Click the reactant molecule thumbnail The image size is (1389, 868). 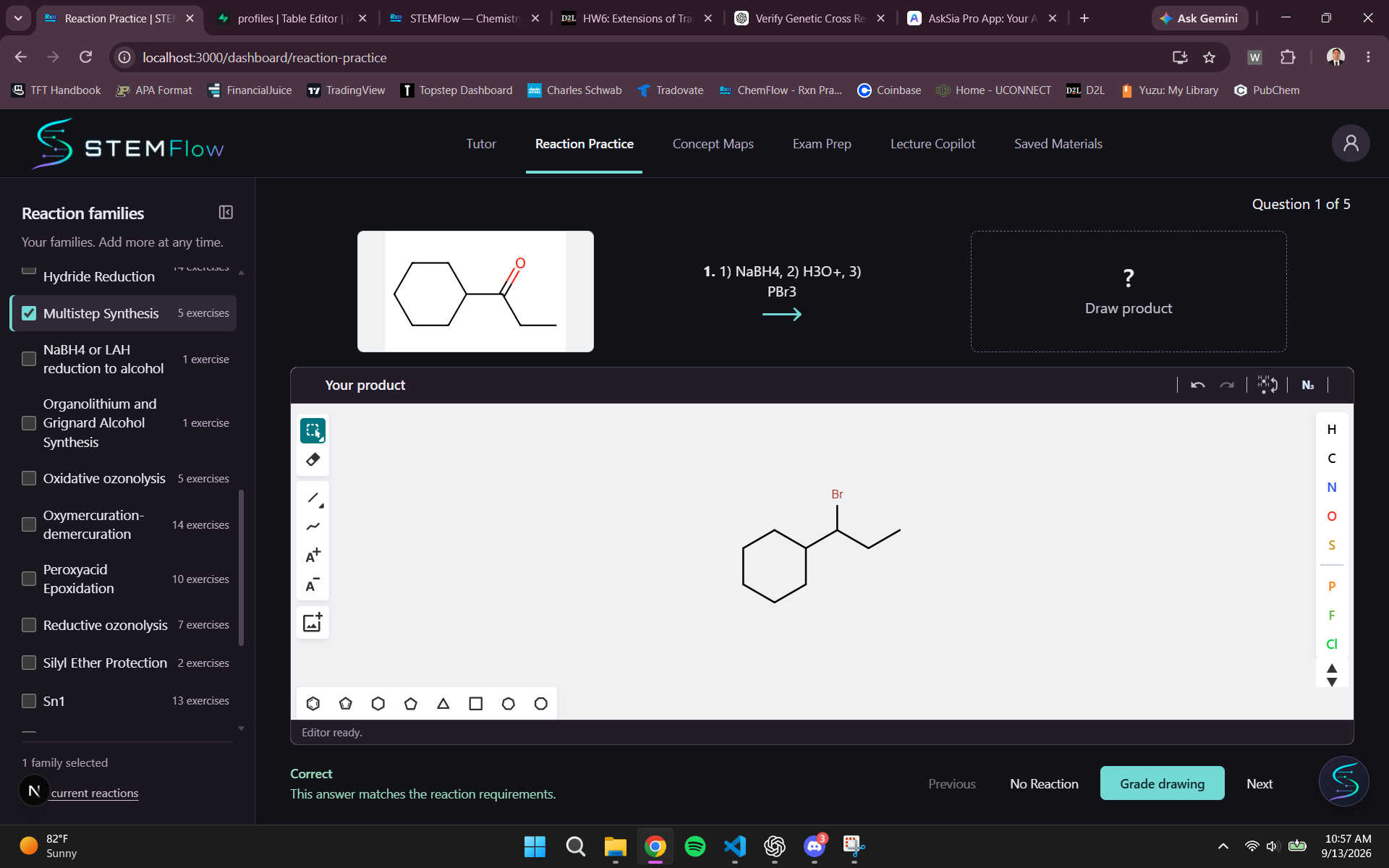tap(475, 292)
